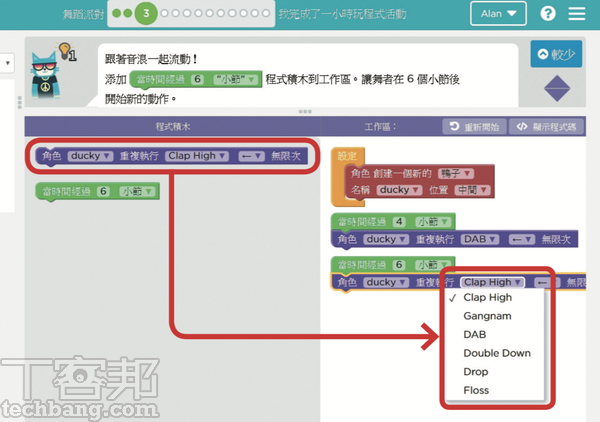Click the purple diamond icon
Screen dimensions: 600x422
click(557, 88)
